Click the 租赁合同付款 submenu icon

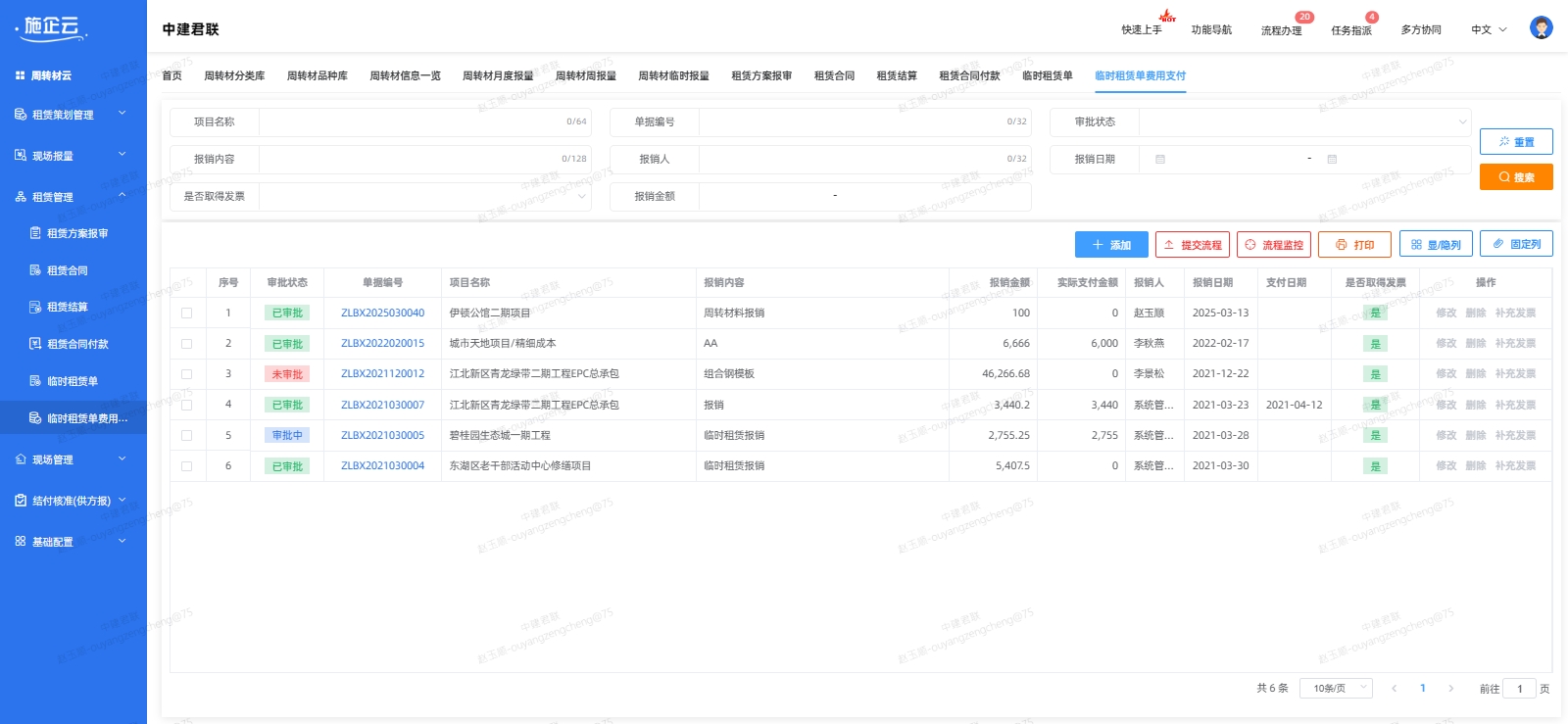[x=35, y=344]
